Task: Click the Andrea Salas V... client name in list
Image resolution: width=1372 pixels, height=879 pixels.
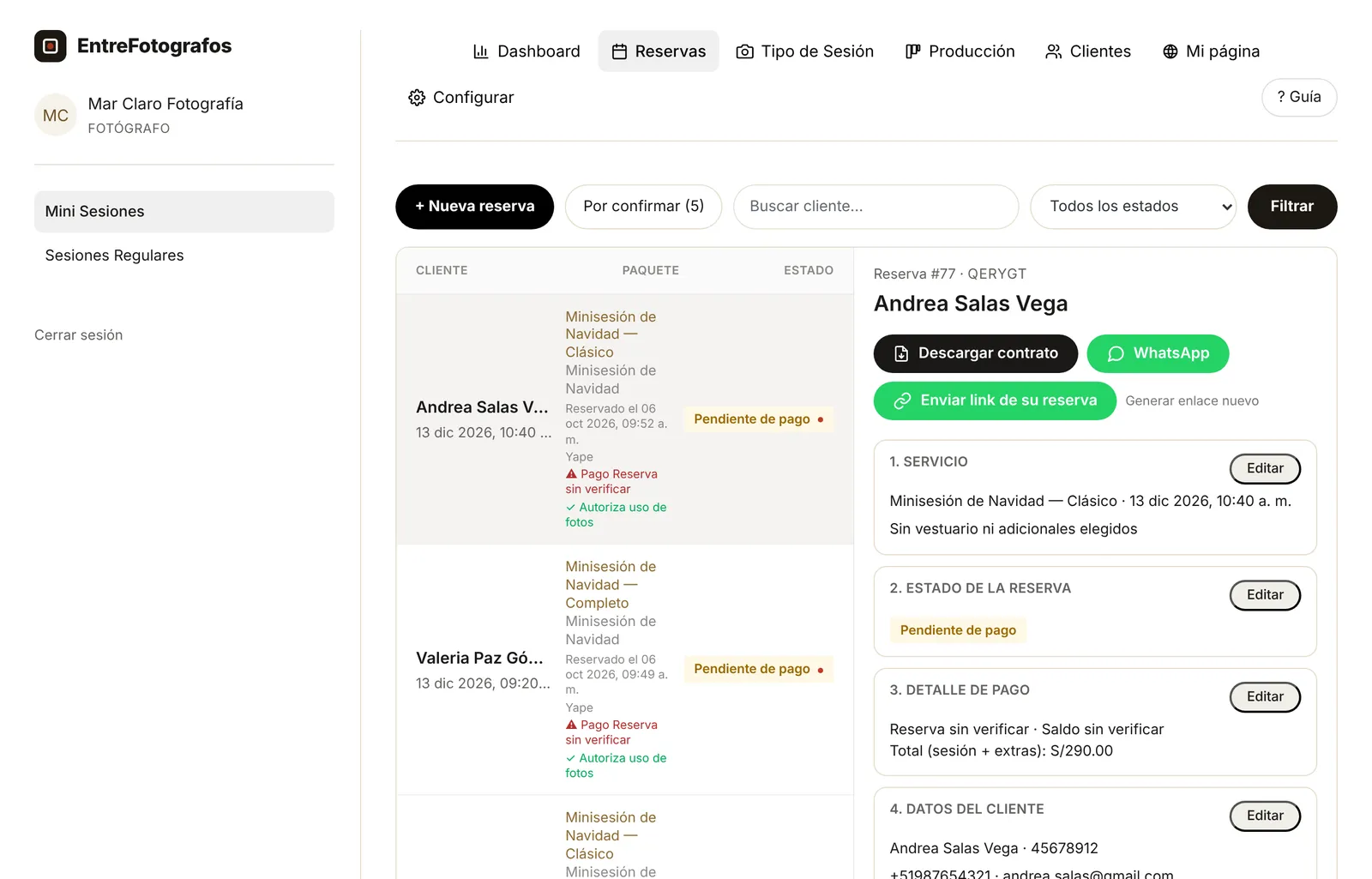Action: pyautogui.click(x=482, y=407)
